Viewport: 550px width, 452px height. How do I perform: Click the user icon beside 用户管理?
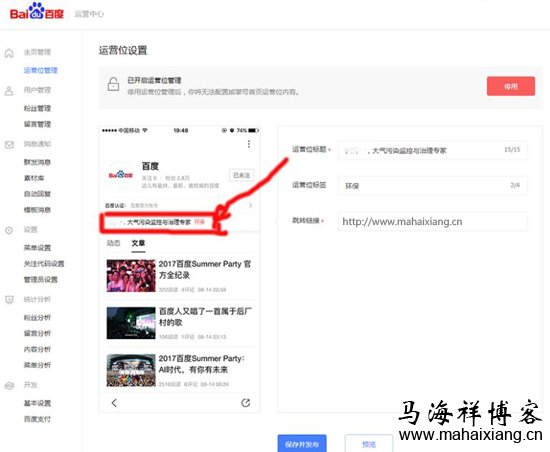click(x=9, y=91)
